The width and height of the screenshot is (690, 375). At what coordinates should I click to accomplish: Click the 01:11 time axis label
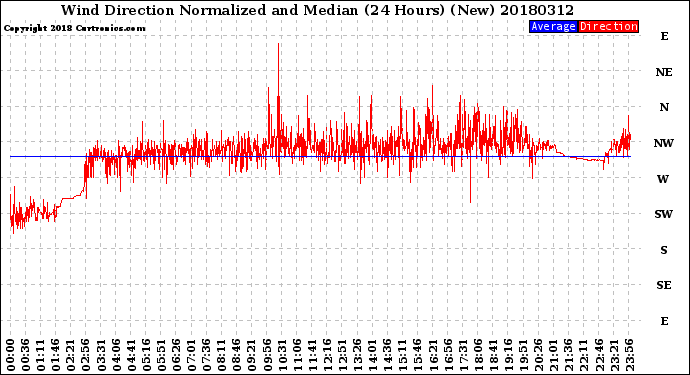pos(41,355)
